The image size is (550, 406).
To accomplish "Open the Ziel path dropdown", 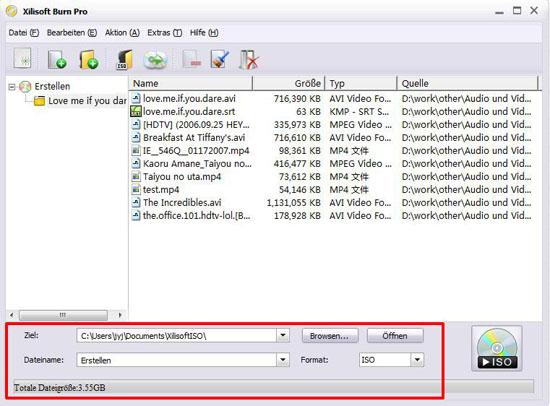I will pyautogui.click(x=283, y=335).
